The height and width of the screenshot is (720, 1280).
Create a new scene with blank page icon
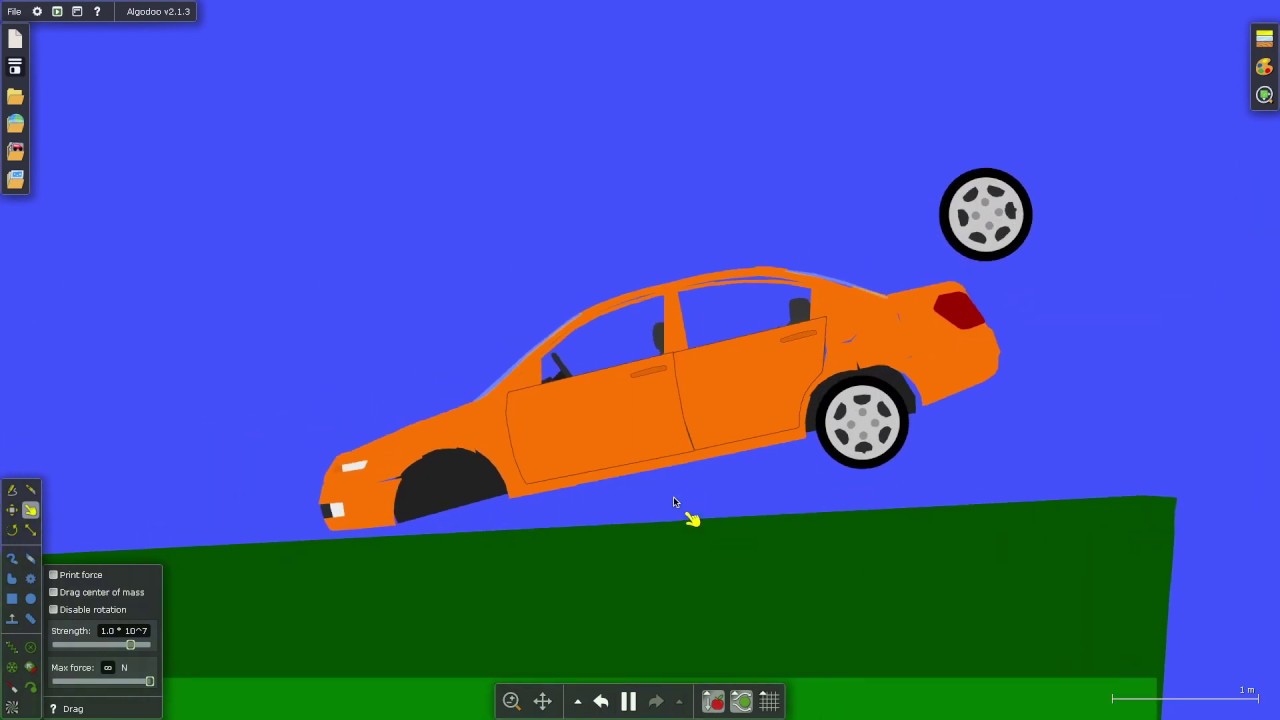click(x=15, y=39)
